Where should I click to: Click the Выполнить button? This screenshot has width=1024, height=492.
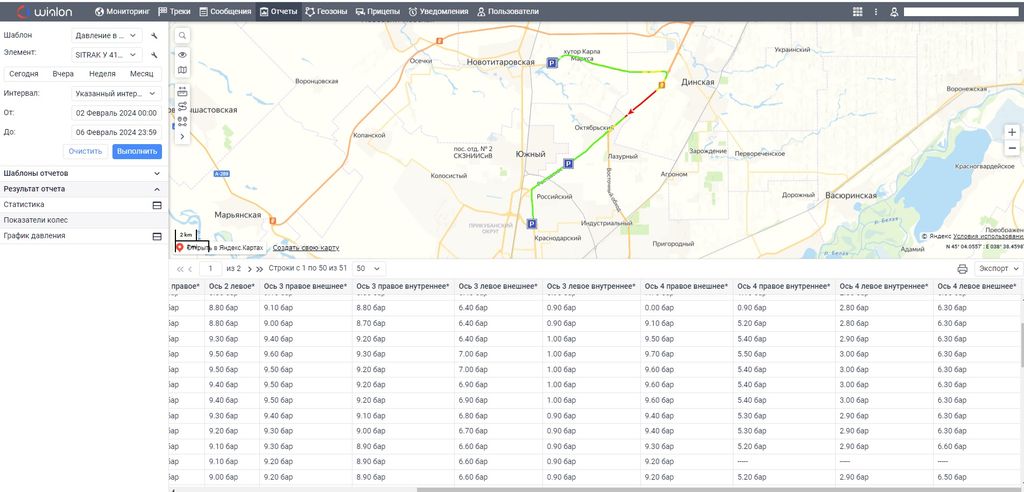[137, 151]
